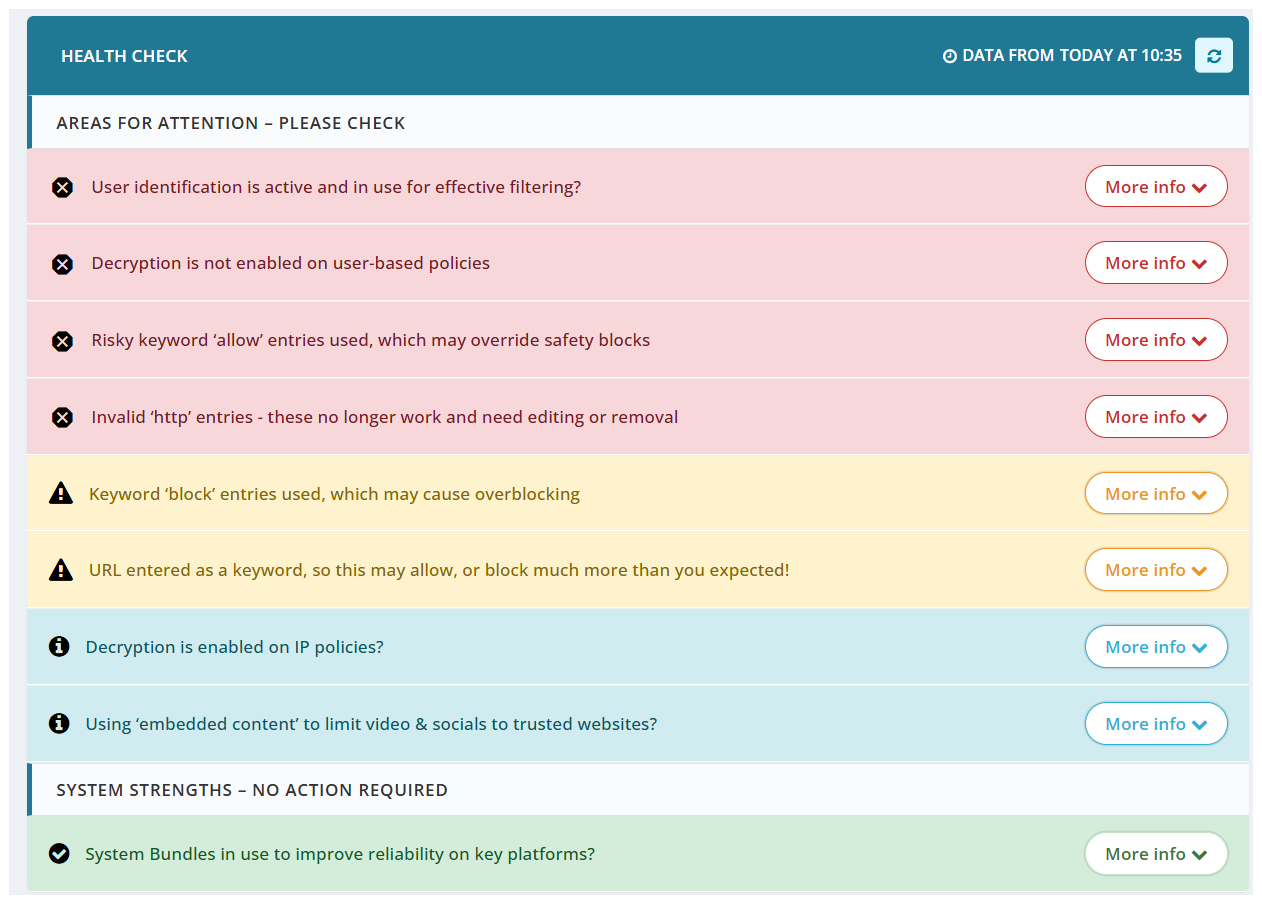The image size is (1262, 904).
Task: Click the refresh data icon in header
Action: tap(1213, 56)
